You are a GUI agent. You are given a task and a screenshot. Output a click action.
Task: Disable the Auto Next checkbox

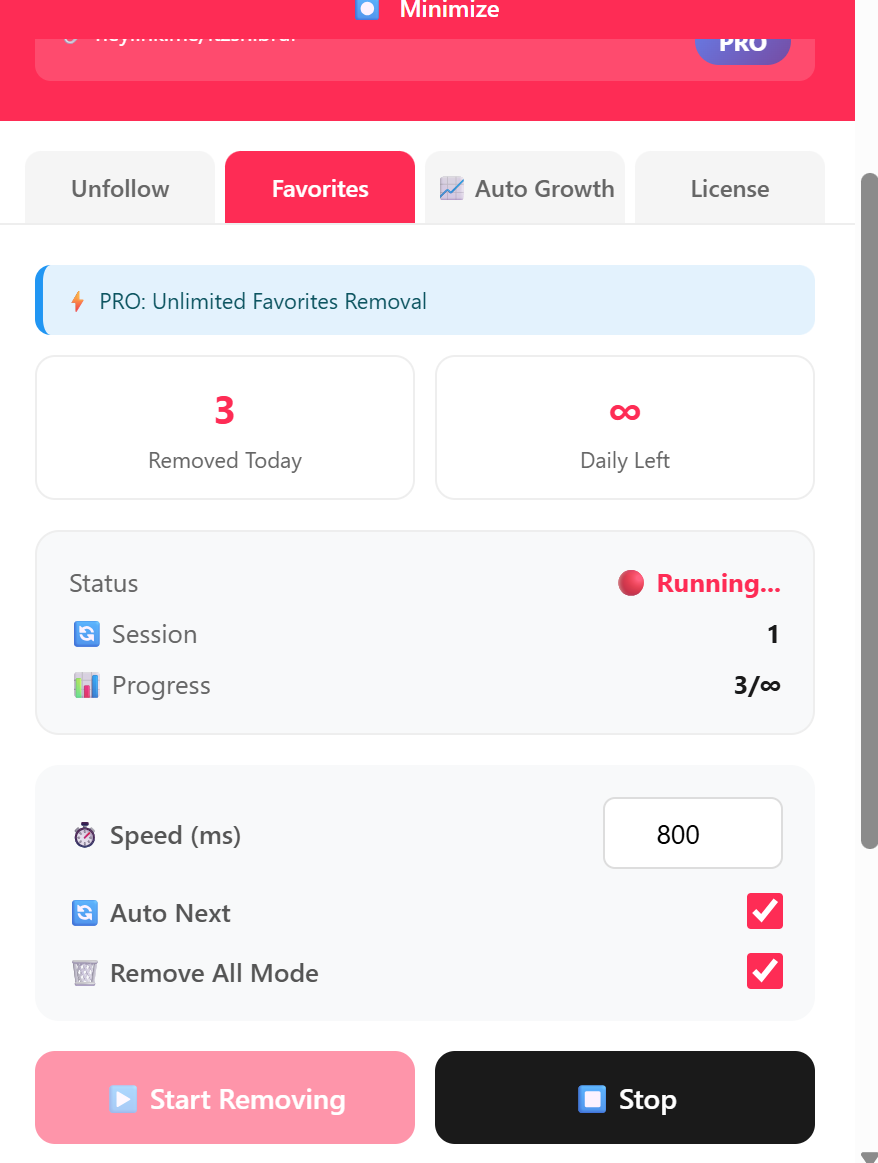765,911
